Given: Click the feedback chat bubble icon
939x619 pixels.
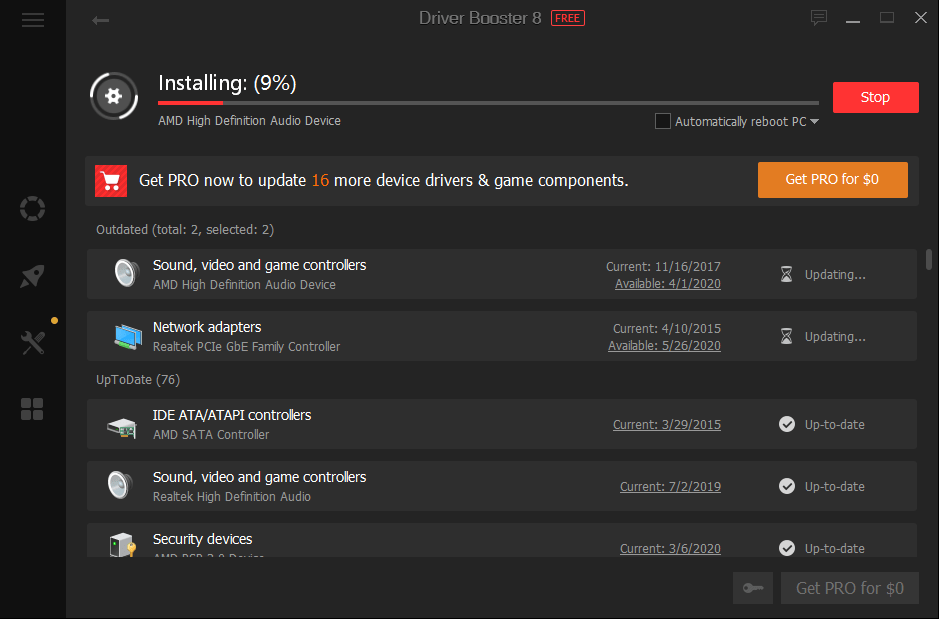Looking at the screenshot, I should coord(819,18).
